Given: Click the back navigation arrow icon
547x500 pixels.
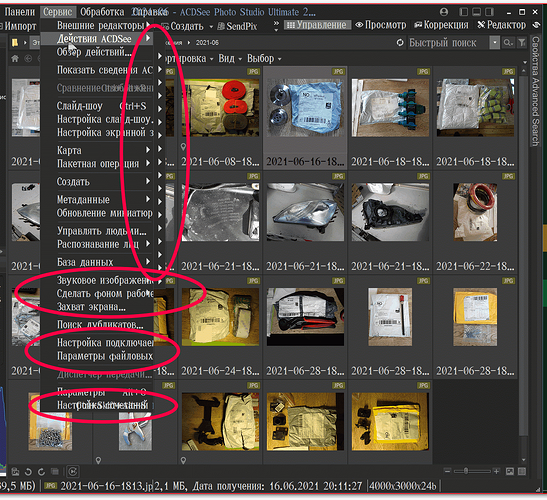Looking at the screenshot, I should 28,59.
